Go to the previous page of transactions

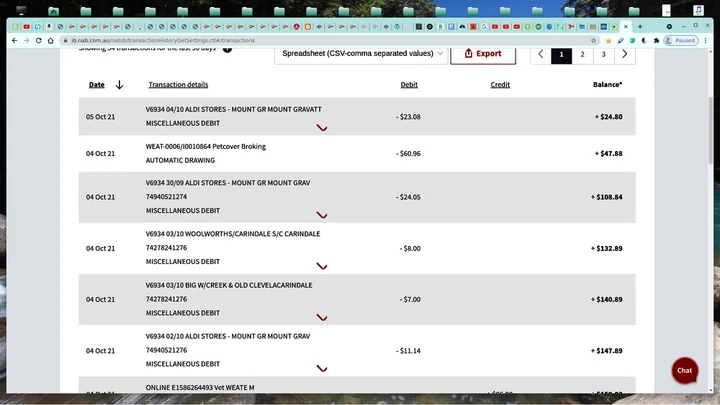point(541,54)
